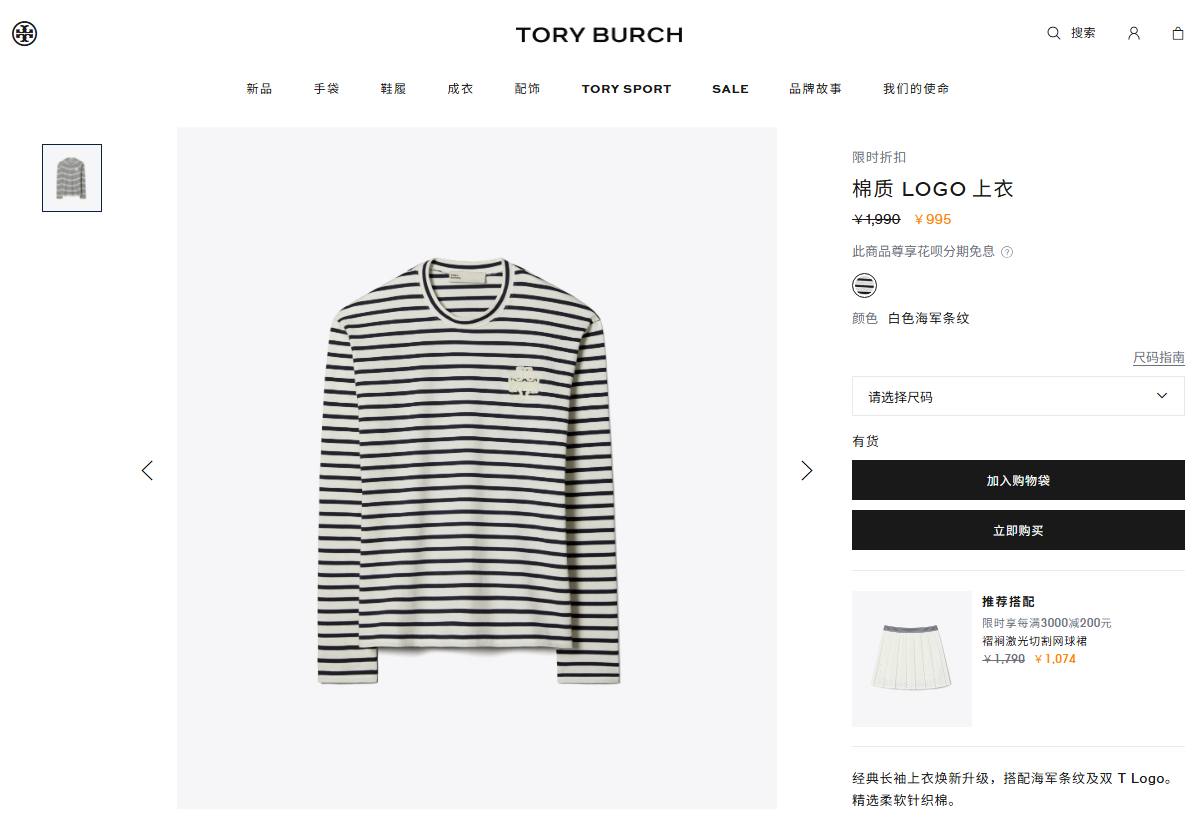Click the question mark help icon for 花呗分期
The height and width of the screenshot is (821, 1203).
(1007, 252)
